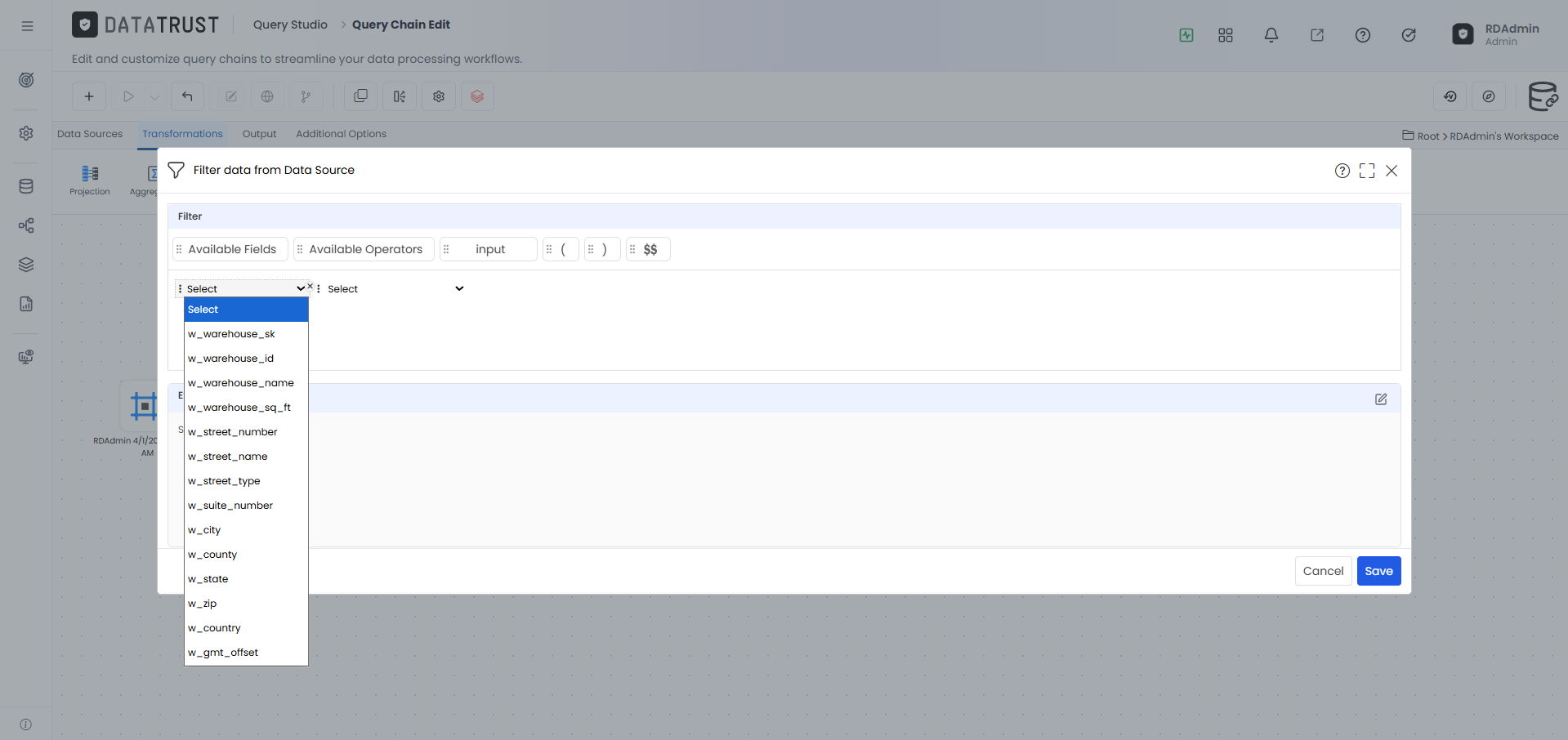Click the open parenthesis chip
This screenshot has height=740, width=1568.
(561, 249)
